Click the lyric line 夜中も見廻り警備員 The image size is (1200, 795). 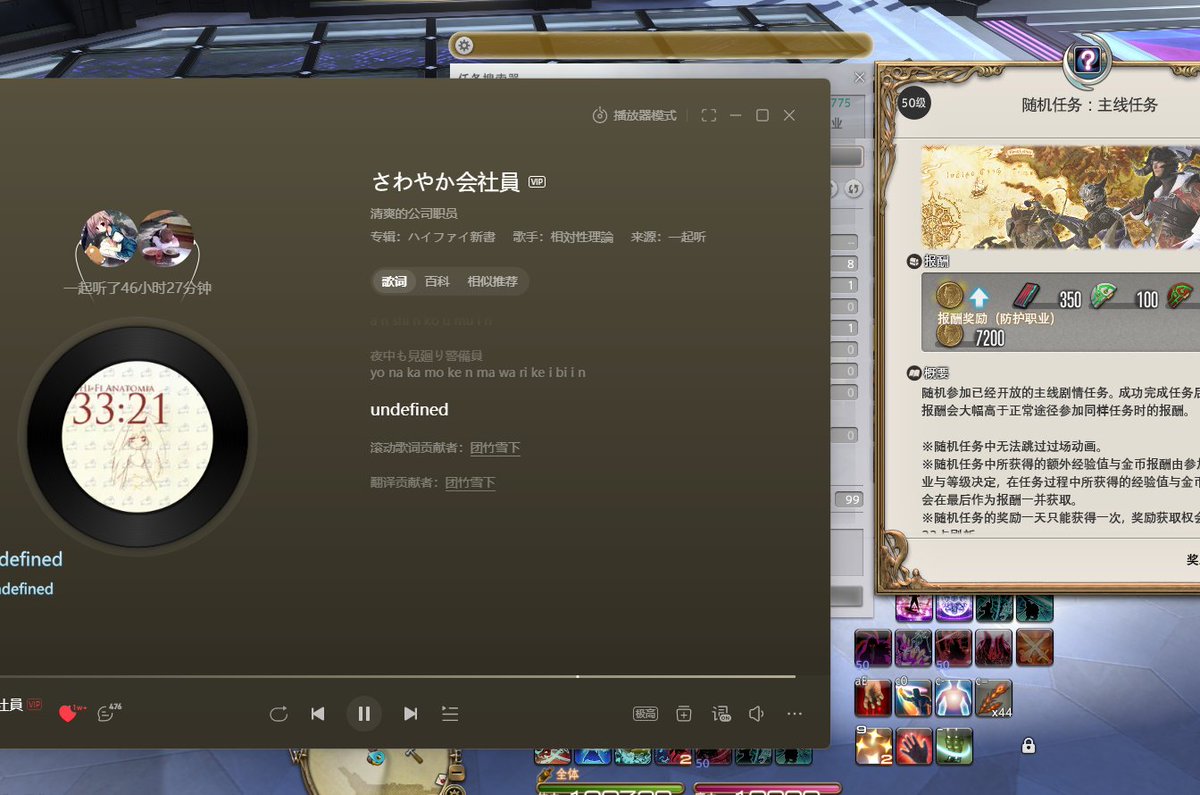(x=427, y=355)
